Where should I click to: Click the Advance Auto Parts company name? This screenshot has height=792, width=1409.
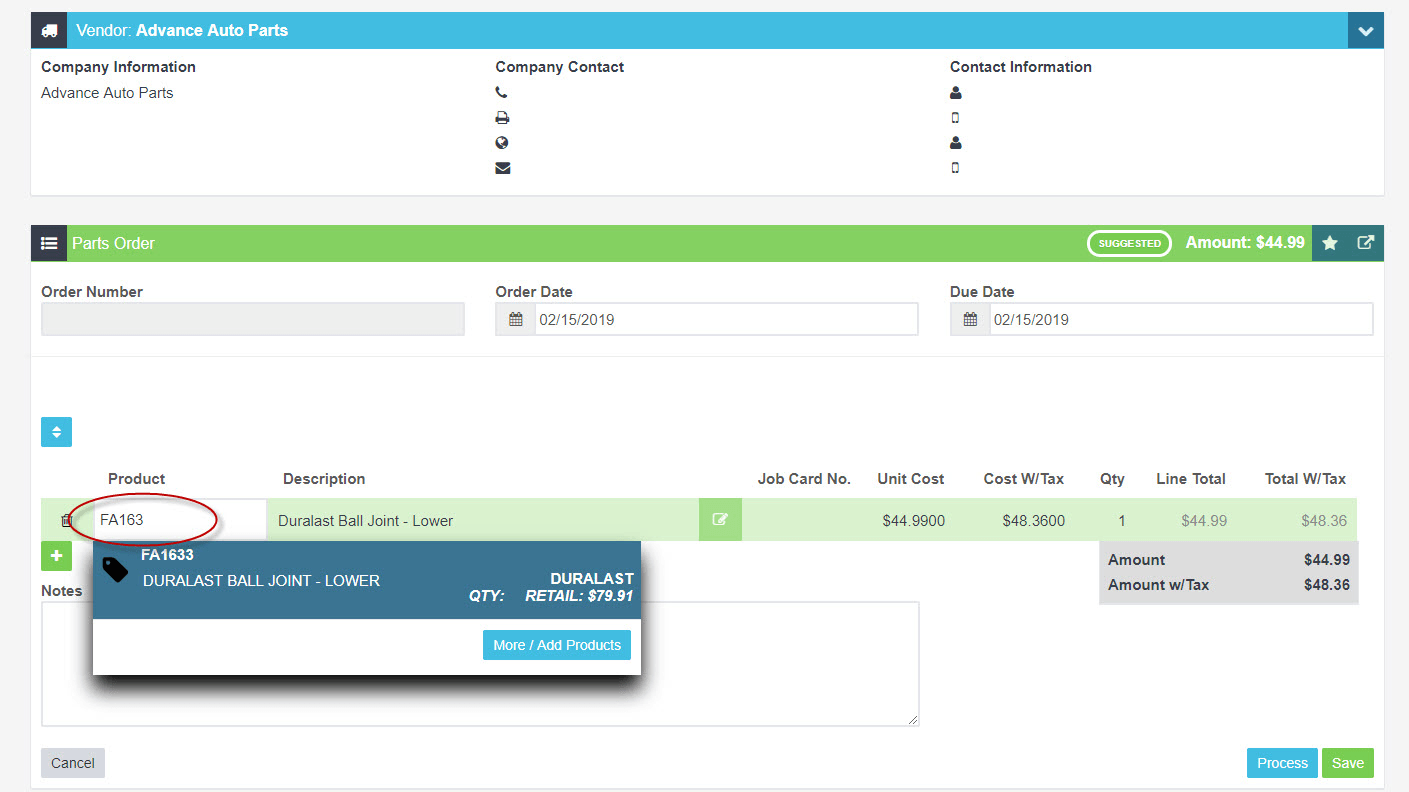[x=107, y=93]
